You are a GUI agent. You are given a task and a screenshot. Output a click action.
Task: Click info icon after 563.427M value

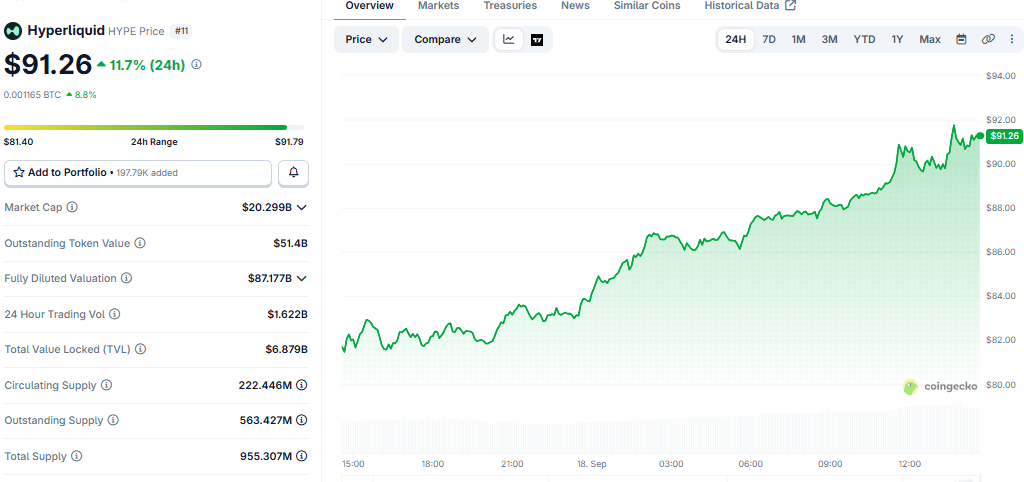tap(302, 421)
